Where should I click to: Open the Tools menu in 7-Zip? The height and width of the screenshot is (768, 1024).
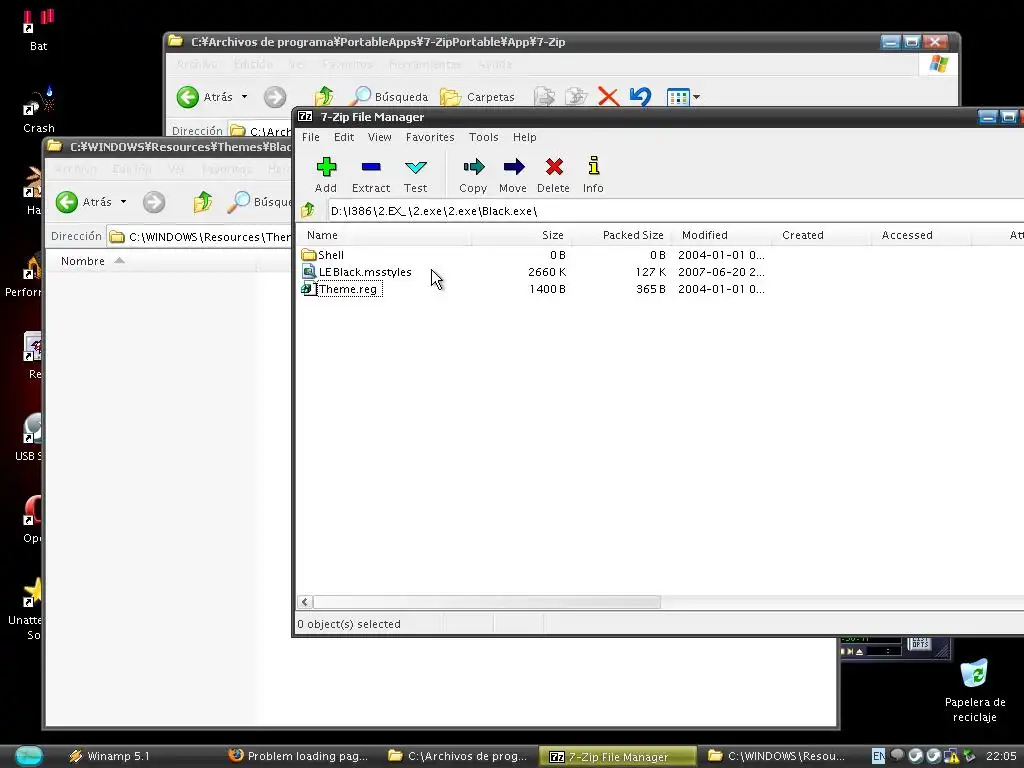point(484,137)
